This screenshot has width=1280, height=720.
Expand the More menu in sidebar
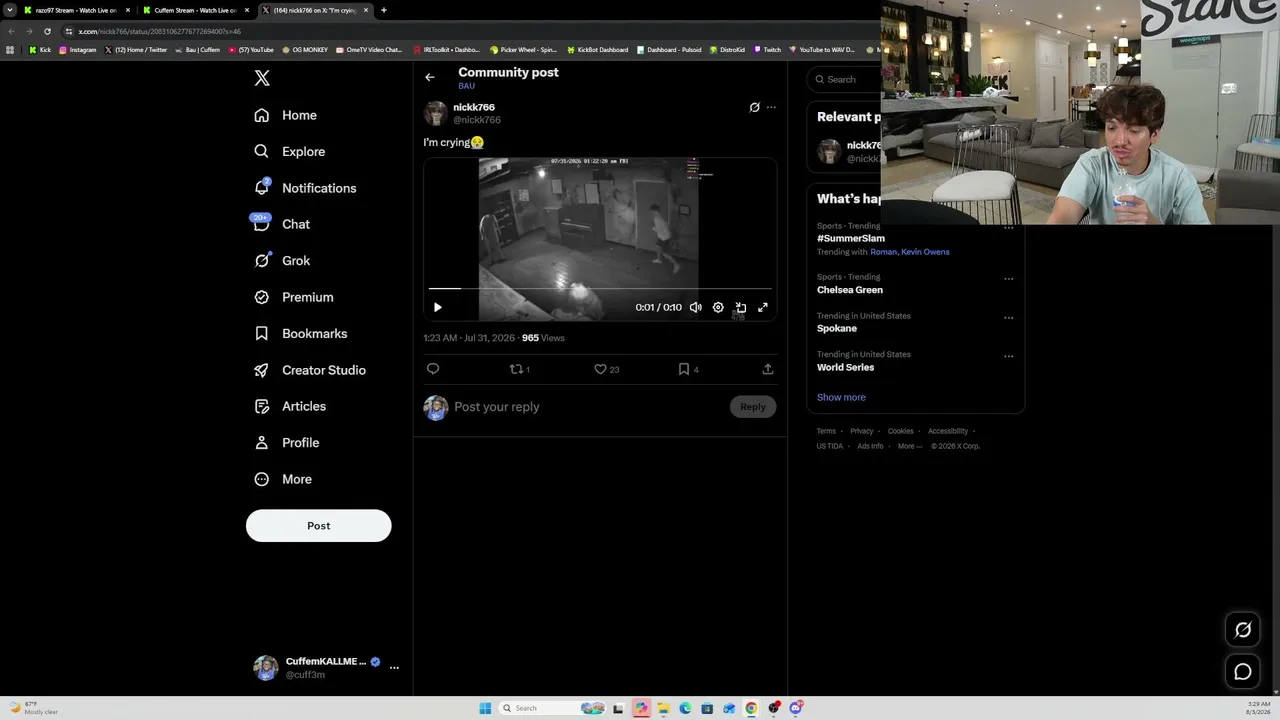(x=282, y=479)
